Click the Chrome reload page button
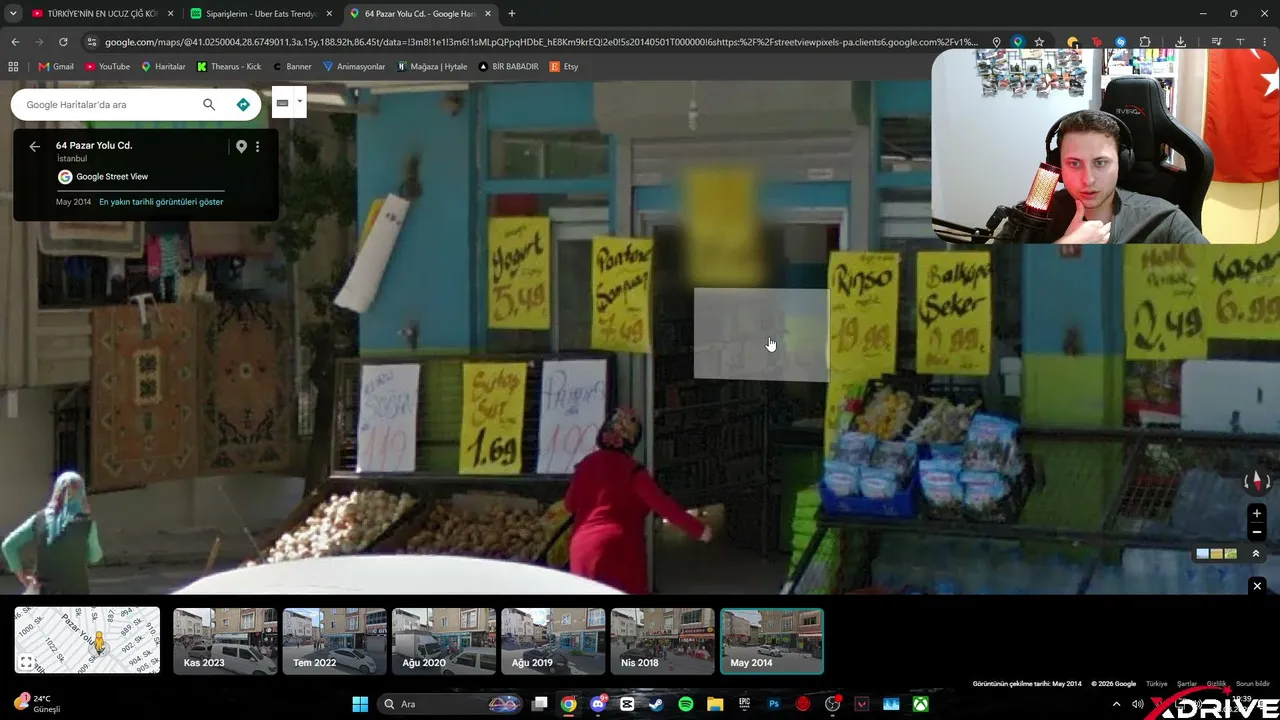Image resolution: width=1280 pixels, height=720 pixels. tap(63, 42)
